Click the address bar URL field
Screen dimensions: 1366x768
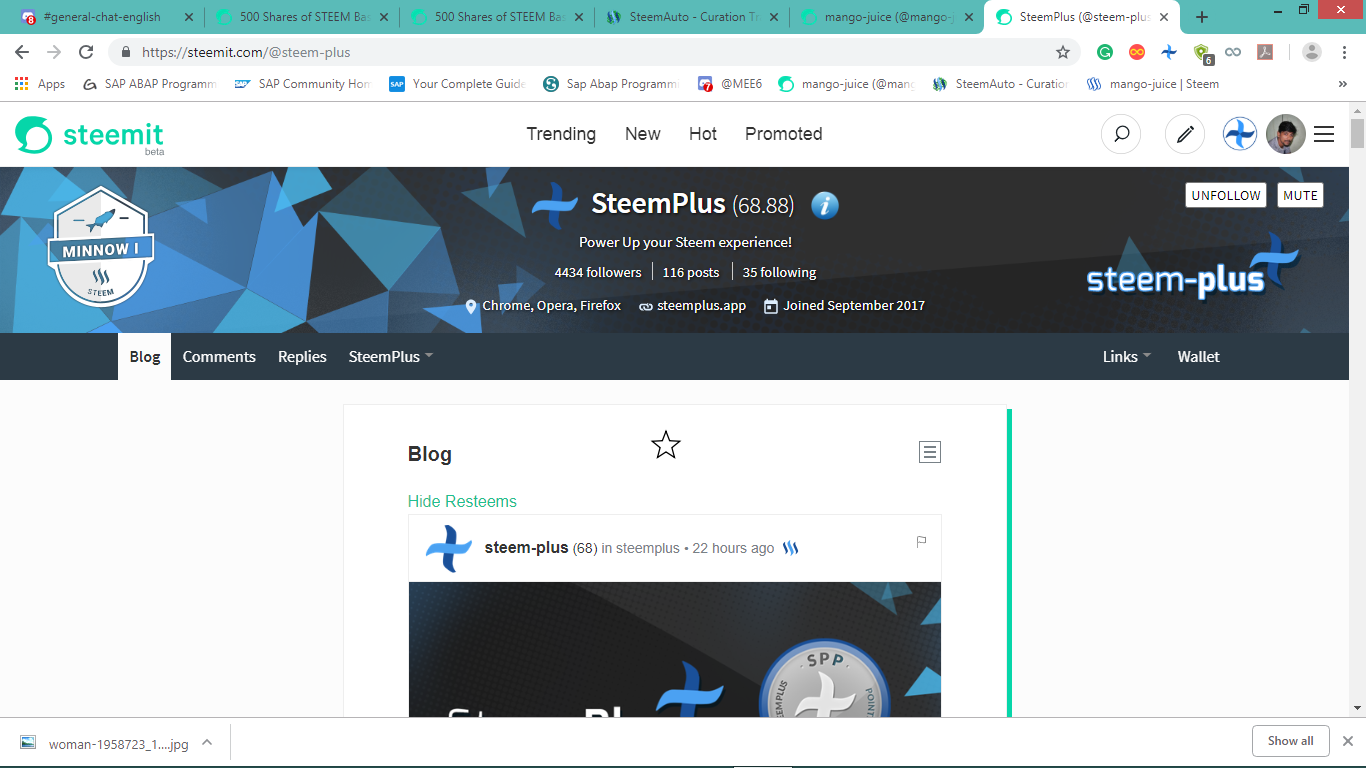(594, 52)
